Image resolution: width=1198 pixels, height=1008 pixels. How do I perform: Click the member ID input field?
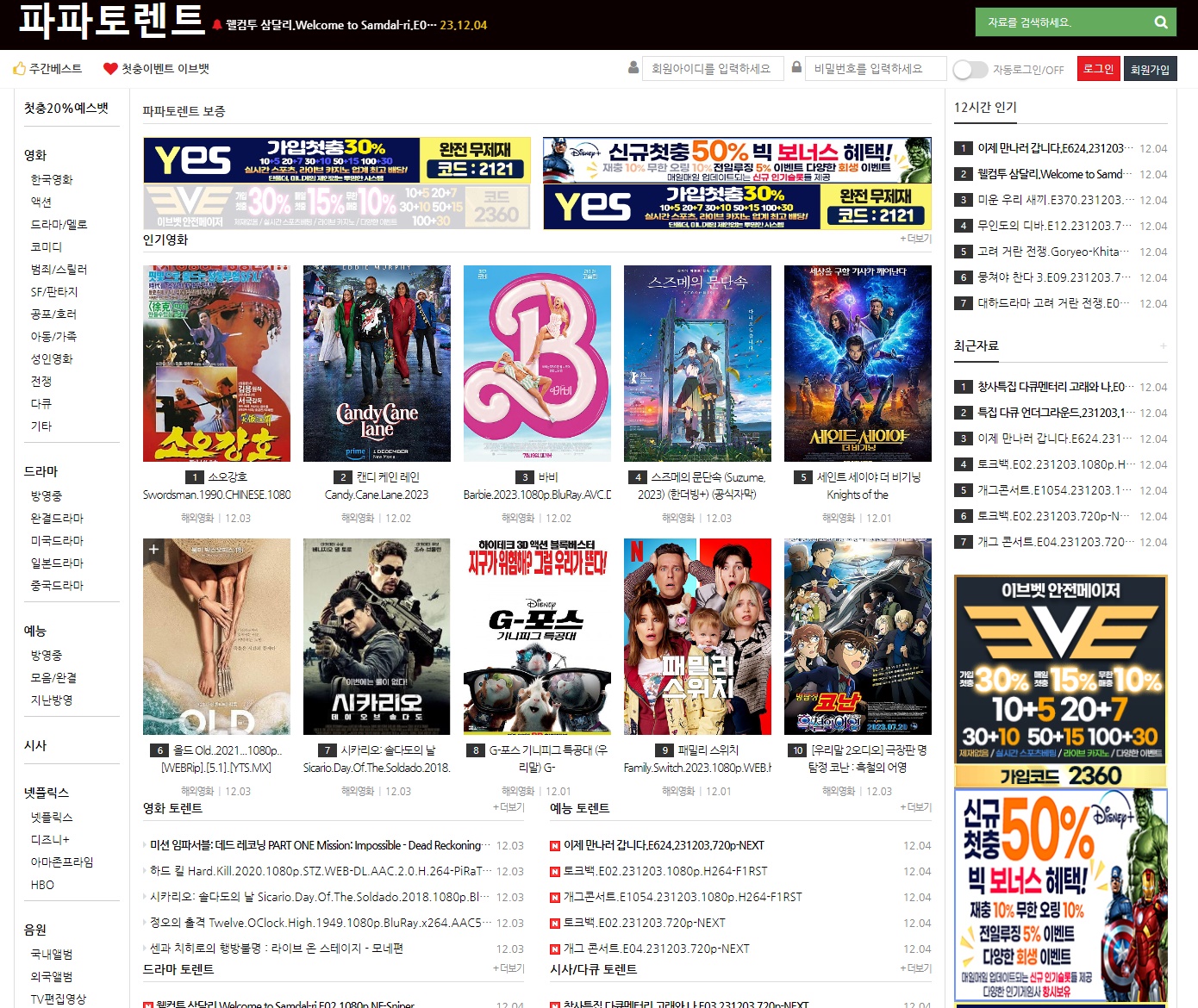713,68
